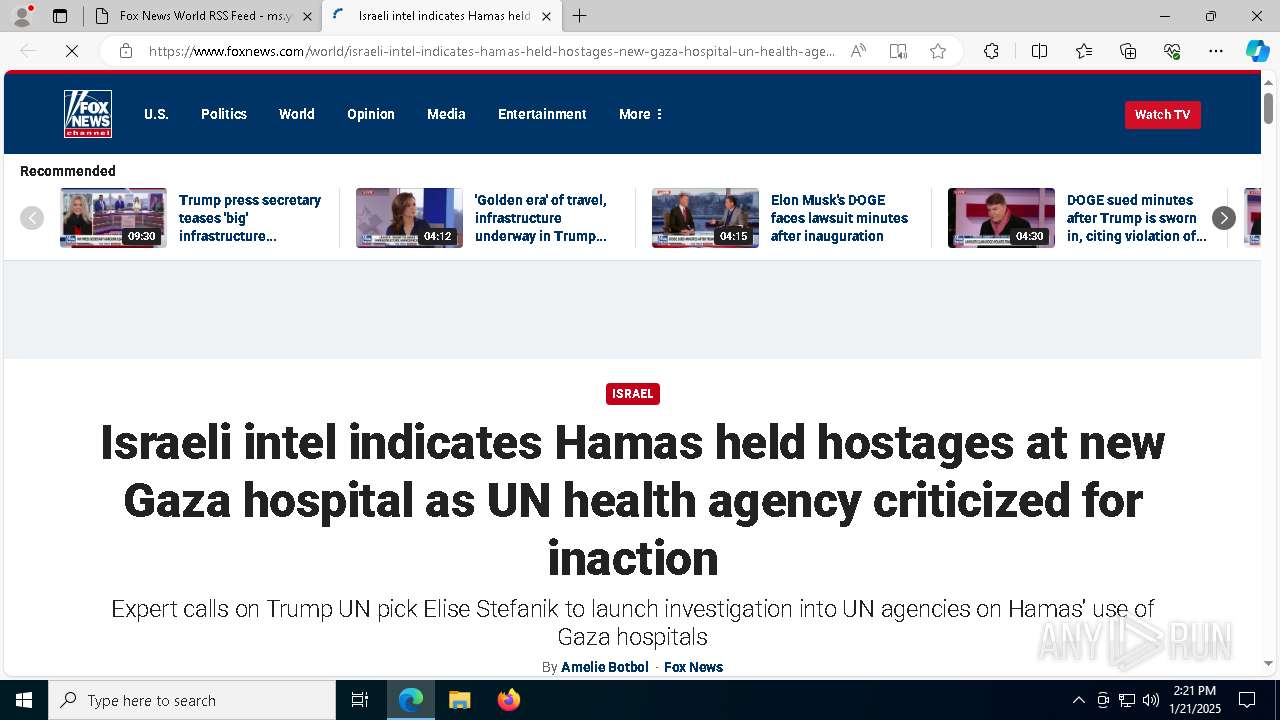Expand the More navigation menu
The height and width of the screenshot is (720, 1280).
coord(641,114)
